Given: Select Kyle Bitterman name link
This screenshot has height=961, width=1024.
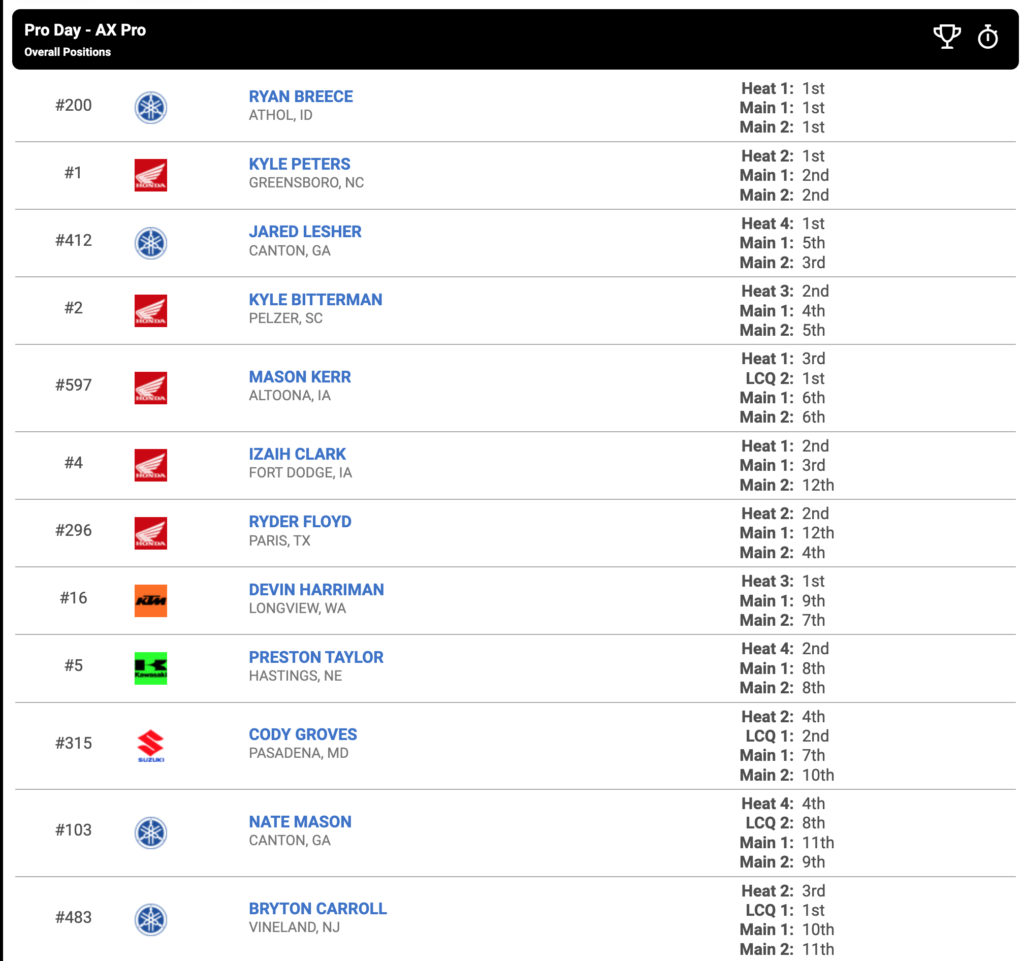Looking at the screenshot, I should coord(315,300).
